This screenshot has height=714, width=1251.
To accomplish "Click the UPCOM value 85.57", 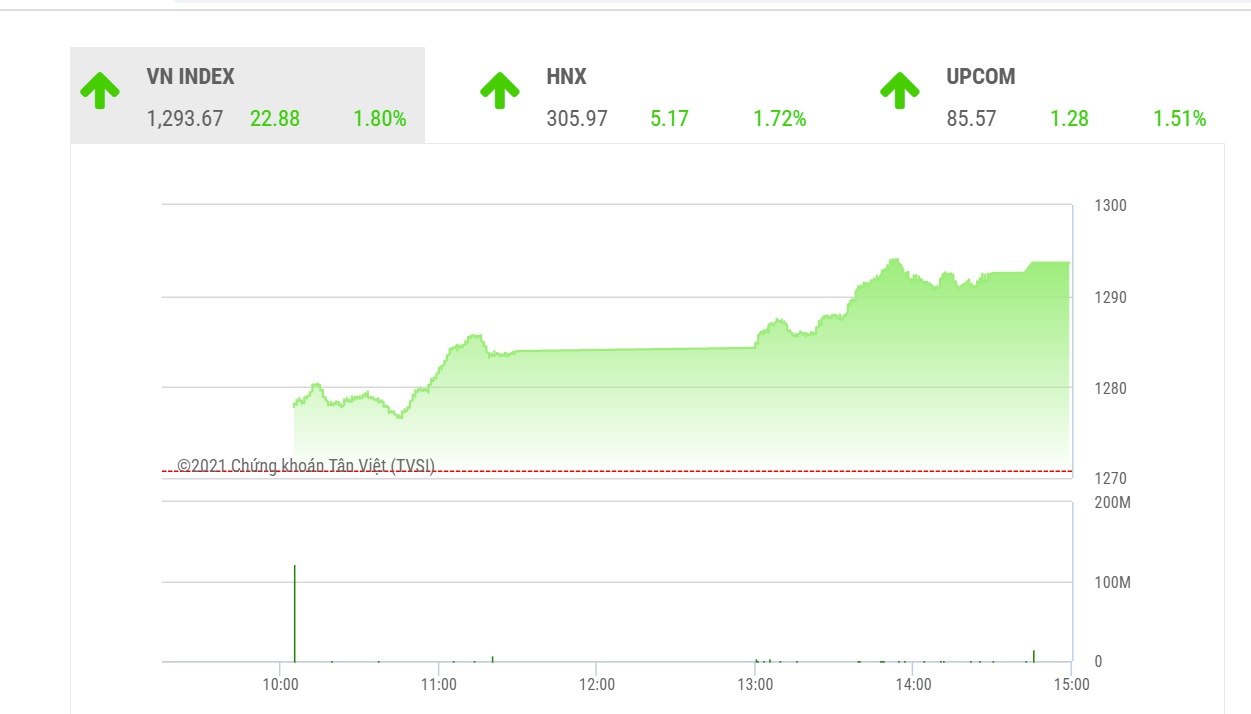I will 971,119.
